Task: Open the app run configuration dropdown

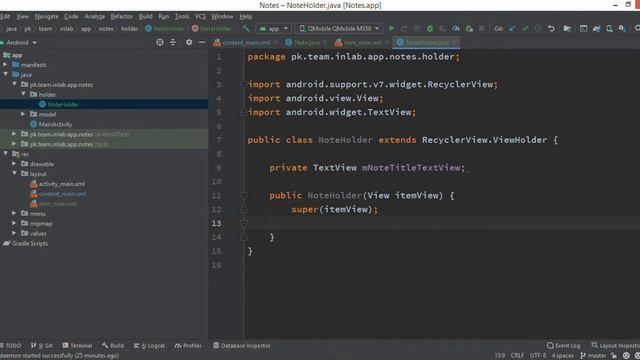Action: [x=273, y=29]
